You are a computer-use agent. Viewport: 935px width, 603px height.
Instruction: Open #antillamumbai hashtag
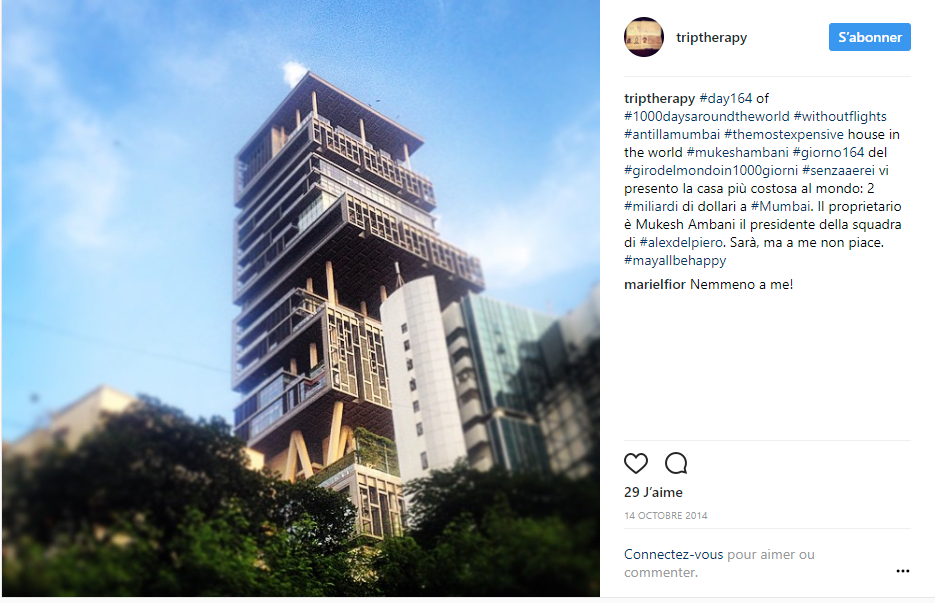pyautogui.click(x=672, y=134)
